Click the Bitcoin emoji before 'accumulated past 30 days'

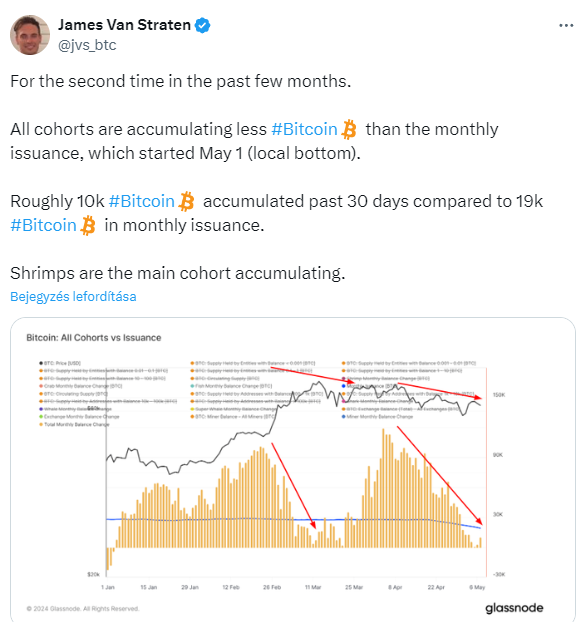pos(186,202)
